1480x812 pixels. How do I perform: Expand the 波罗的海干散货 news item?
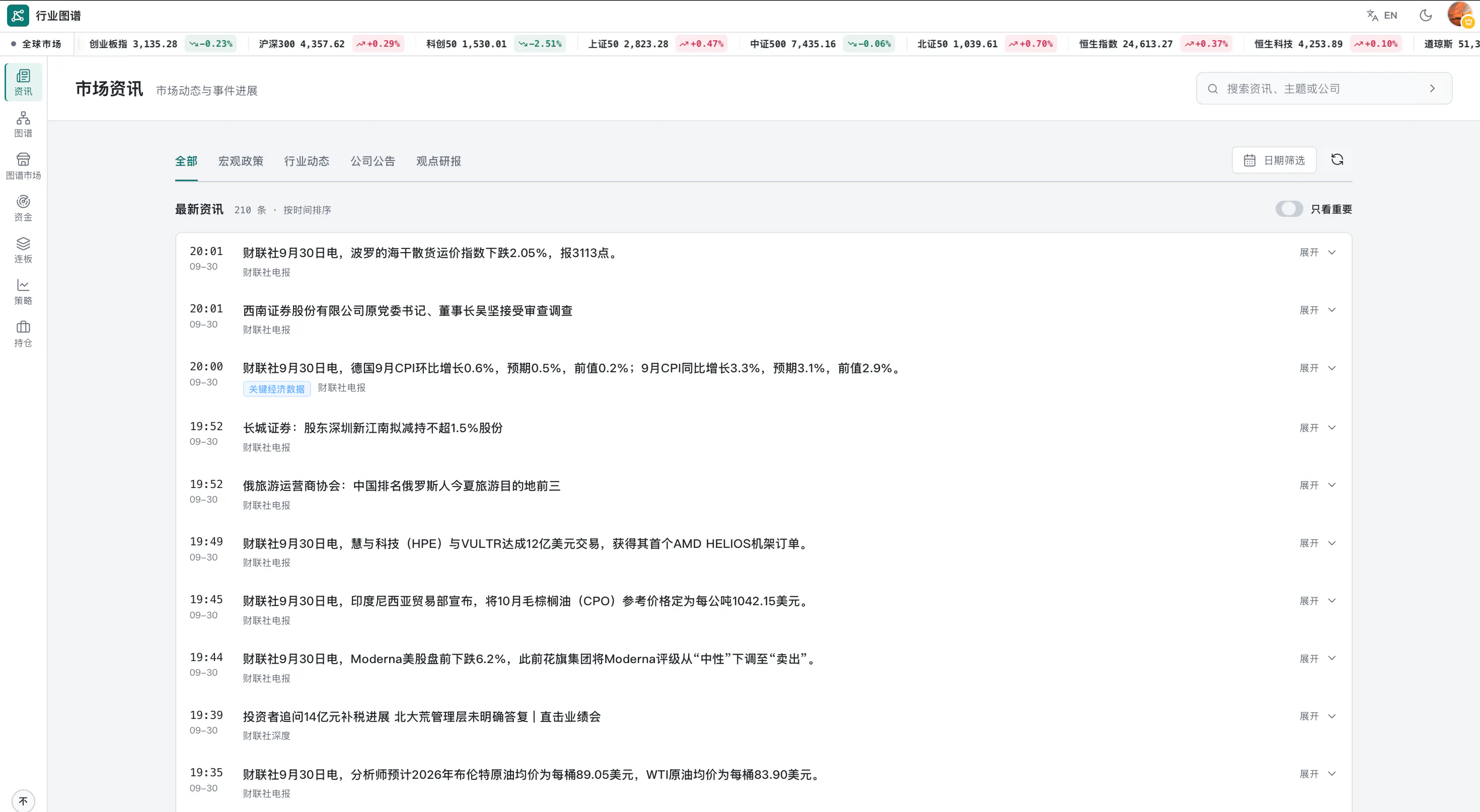coord(1317,252)
